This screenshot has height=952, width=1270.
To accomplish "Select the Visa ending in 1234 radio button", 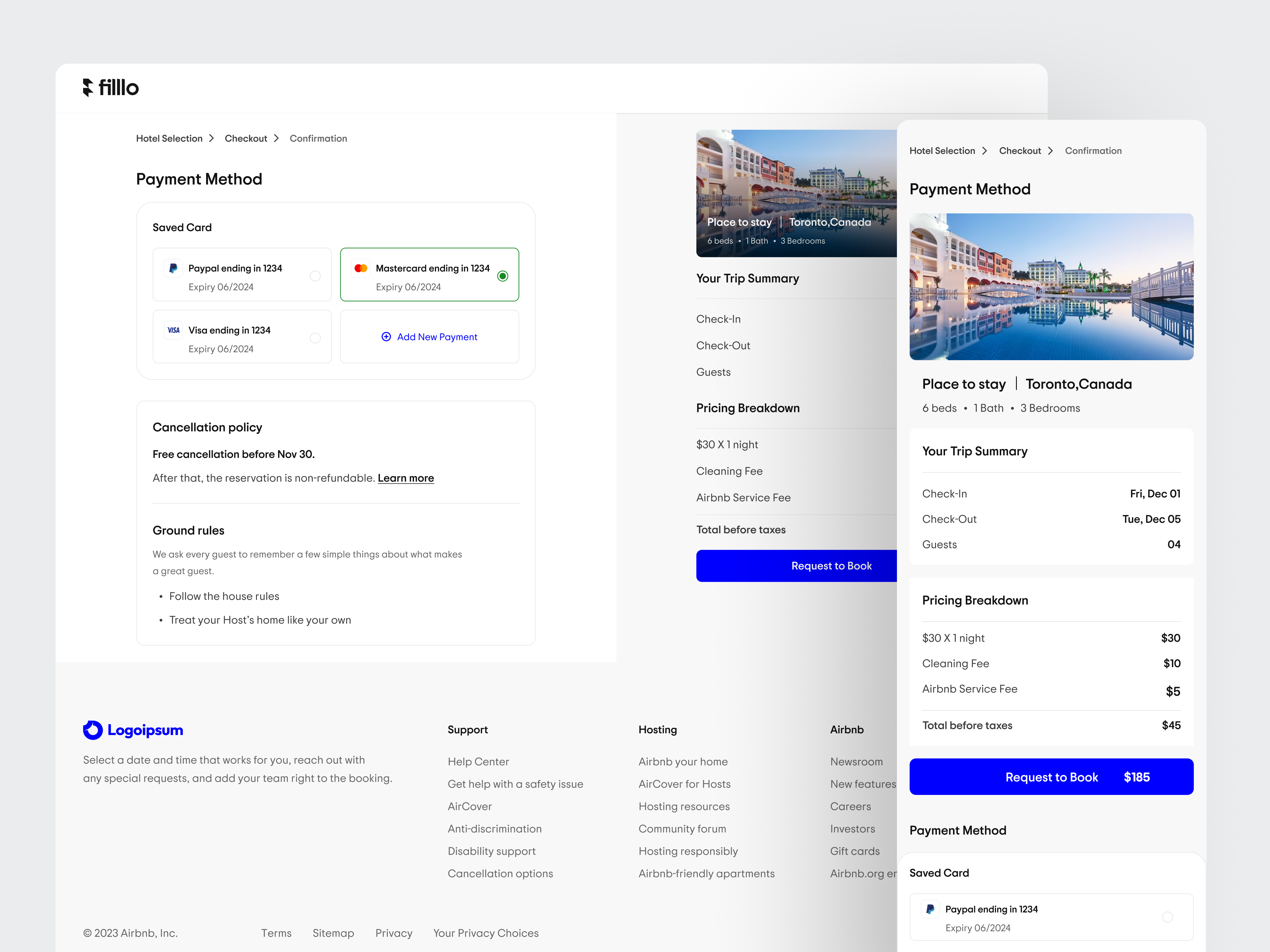I will pyautogui.click(x=315, y=338).
